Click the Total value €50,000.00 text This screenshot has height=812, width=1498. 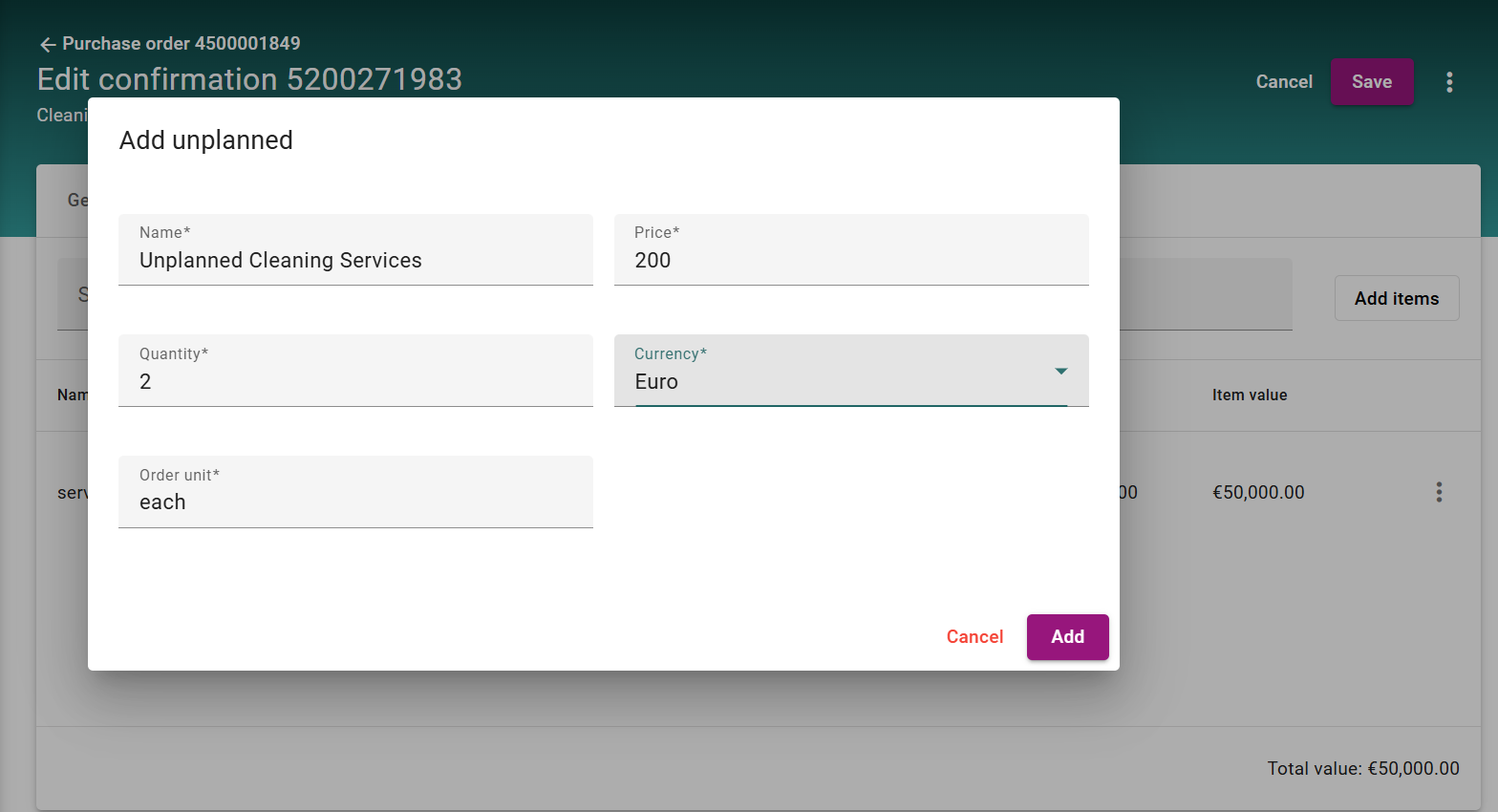tap(1362, 768)
